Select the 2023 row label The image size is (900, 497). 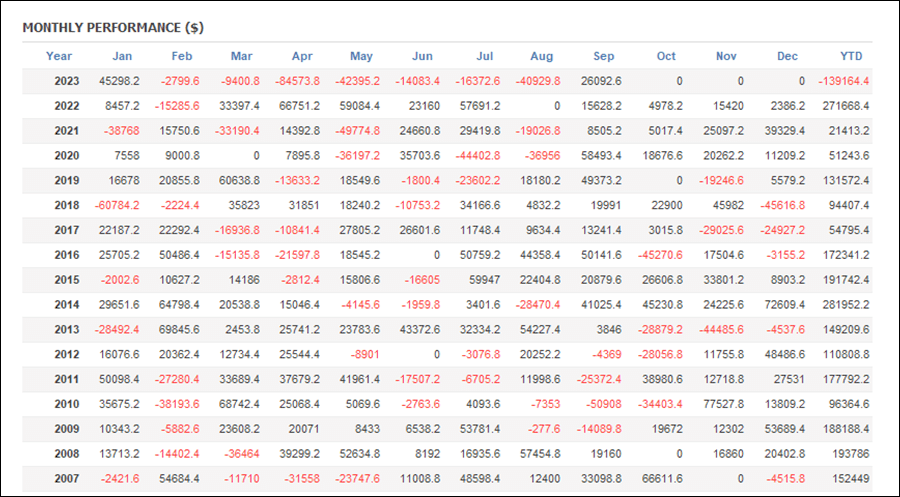click(x=67, y=81)
